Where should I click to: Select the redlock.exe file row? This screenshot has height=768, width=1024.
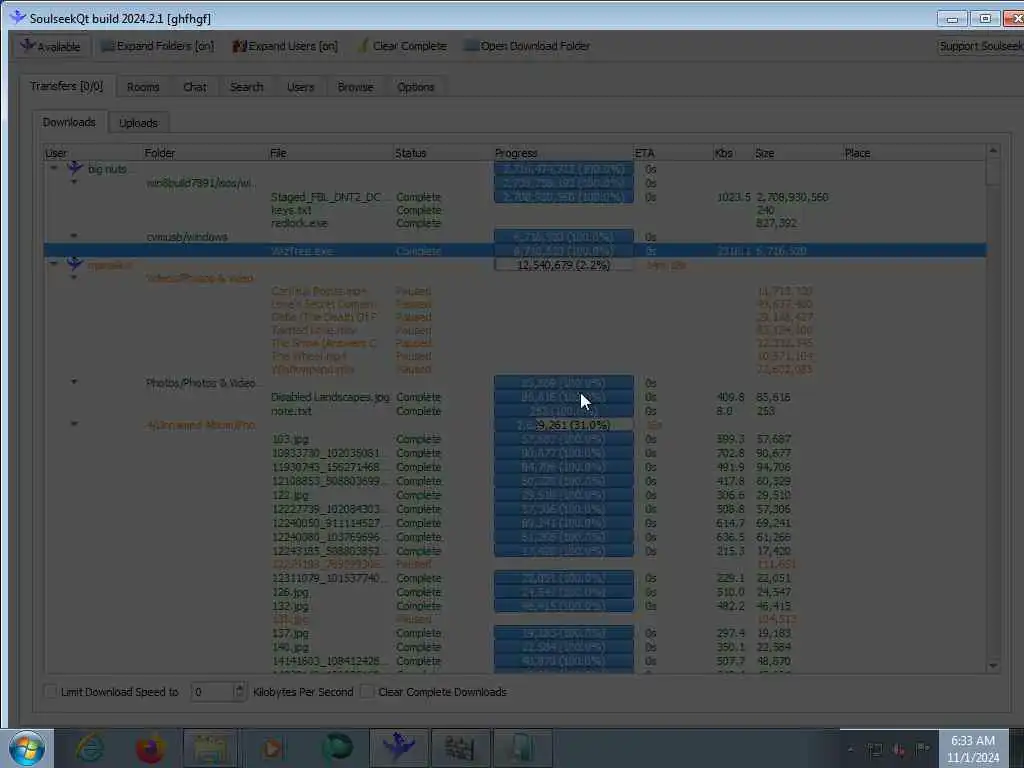click(515, 223)
